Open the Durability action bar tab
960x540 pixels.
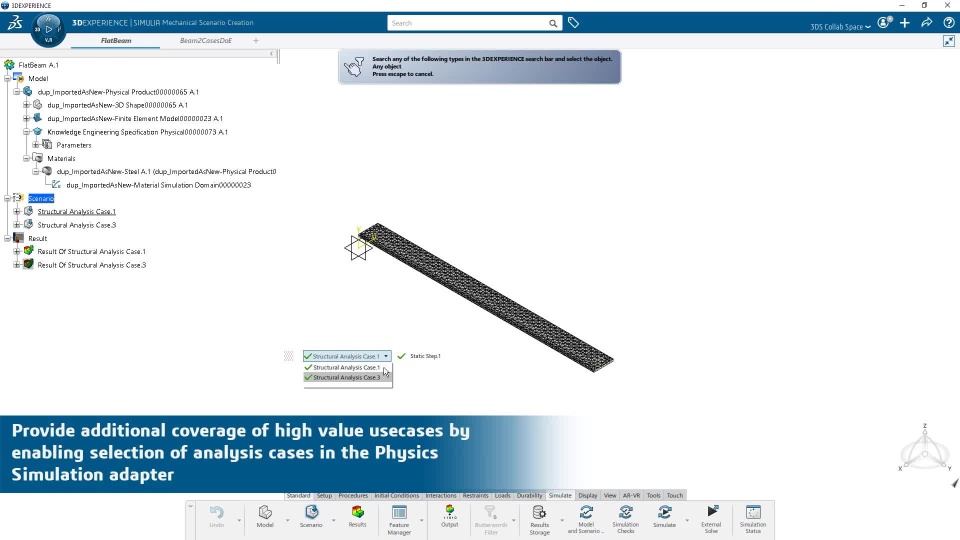530,495
